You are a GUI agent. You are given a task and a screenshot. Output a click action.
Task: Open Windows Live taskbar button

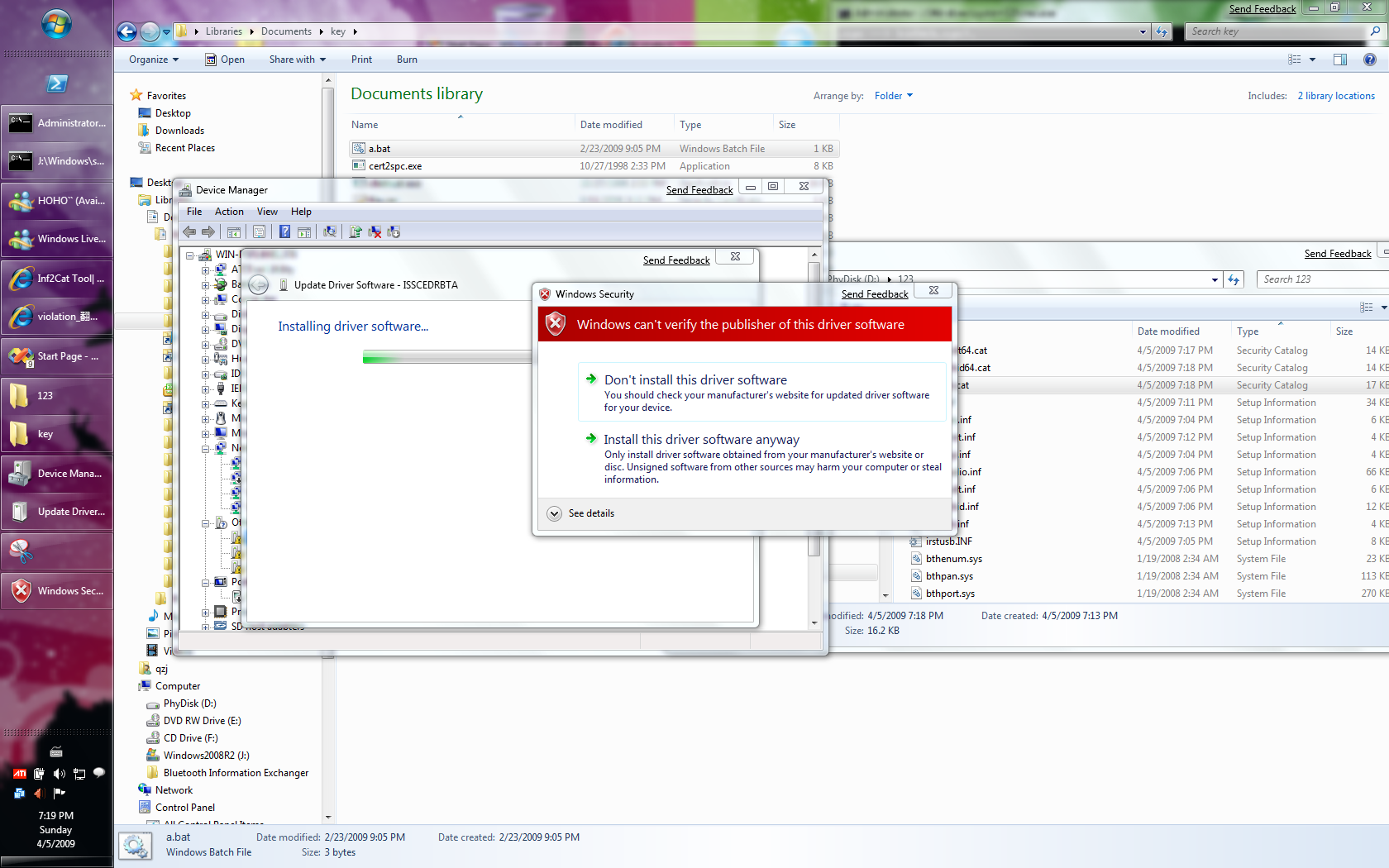coord(56,239)
